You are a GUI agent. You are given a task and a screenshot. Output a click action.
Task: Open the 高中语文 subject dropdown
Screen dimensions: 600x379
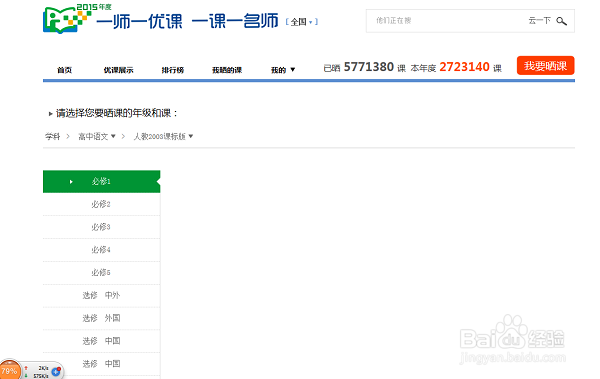tap(97, 136)
